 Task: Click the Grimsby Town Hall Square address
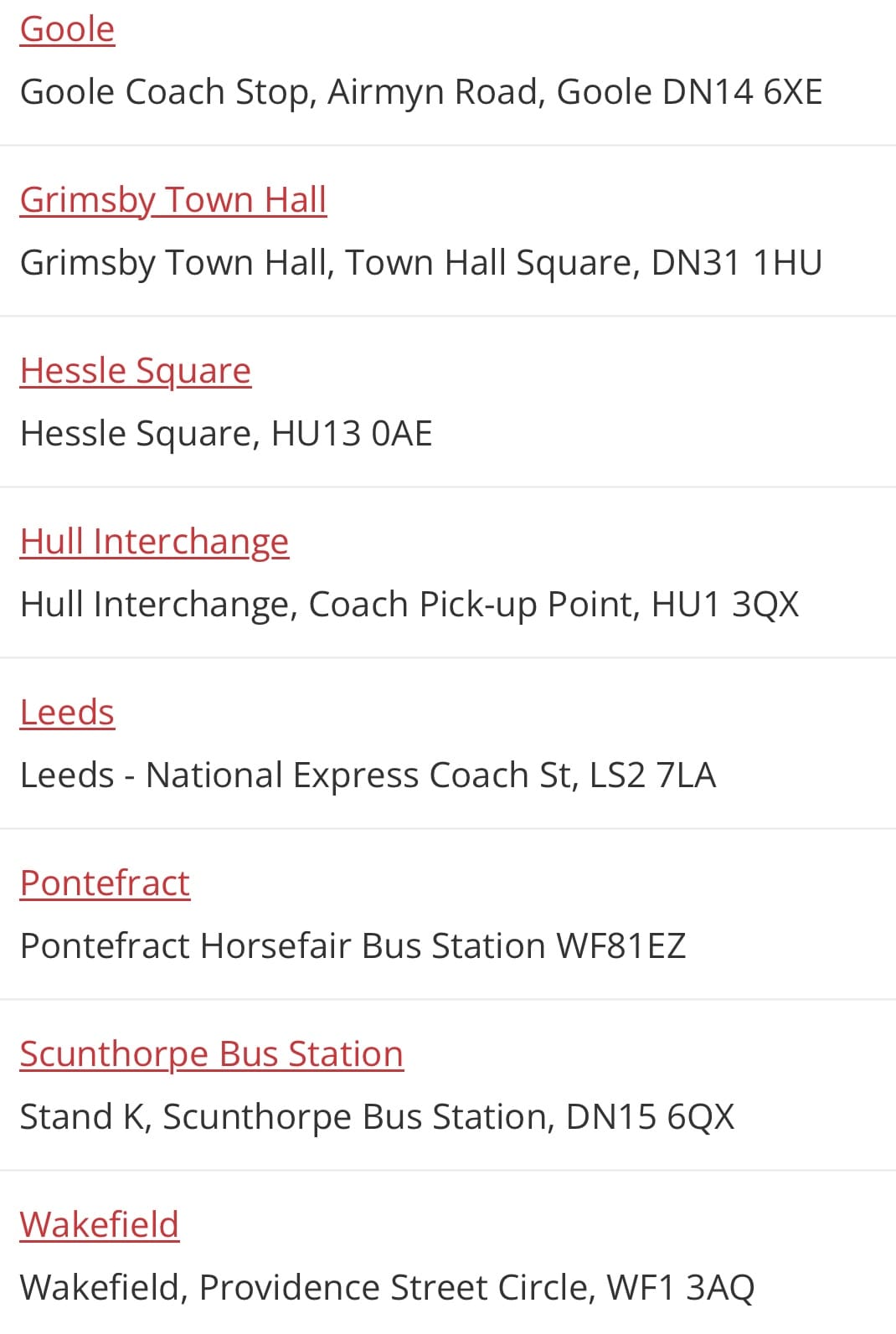[x=421, y=263]
